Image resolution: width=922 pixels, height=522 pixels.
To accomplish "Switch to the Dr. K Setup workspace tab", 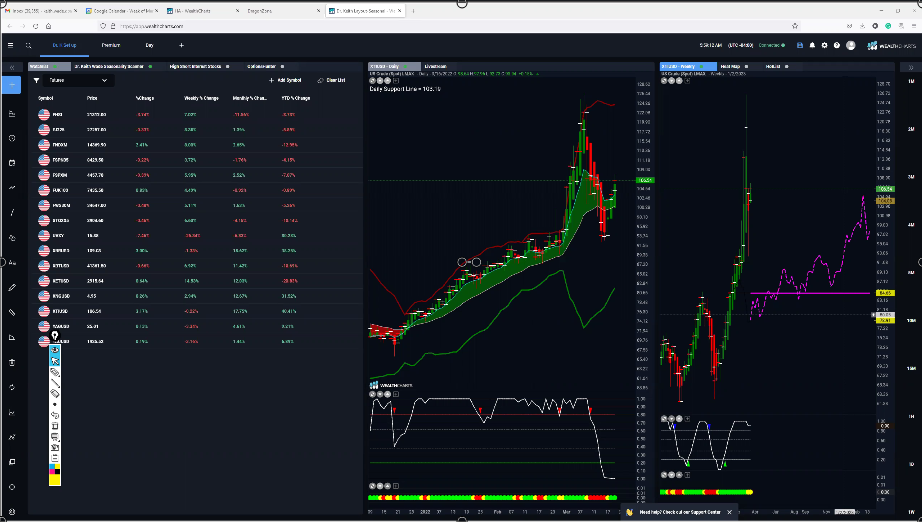I will click(64, 45).
